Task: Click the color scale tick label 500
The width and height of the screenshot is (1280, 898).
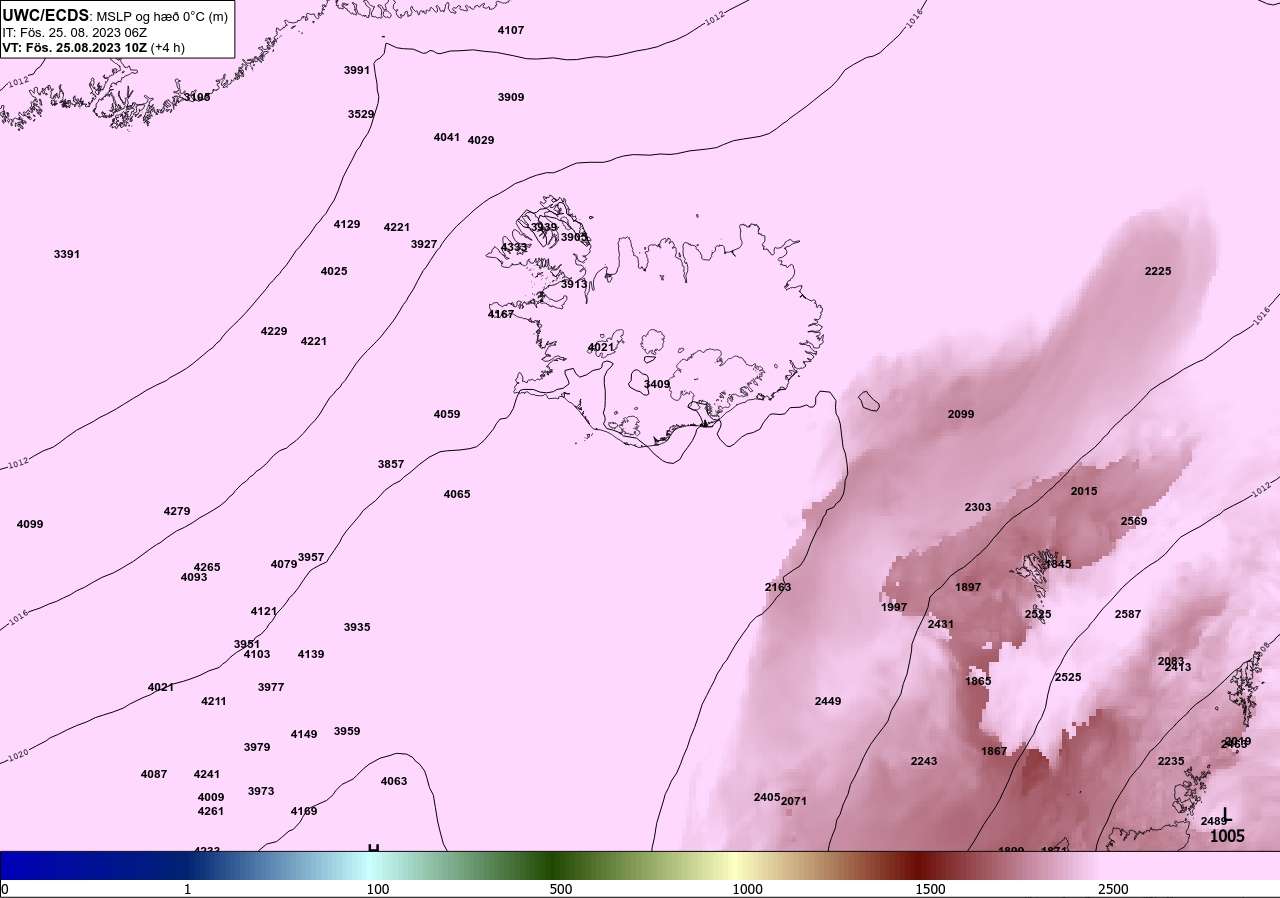Action: pos(561,889)
